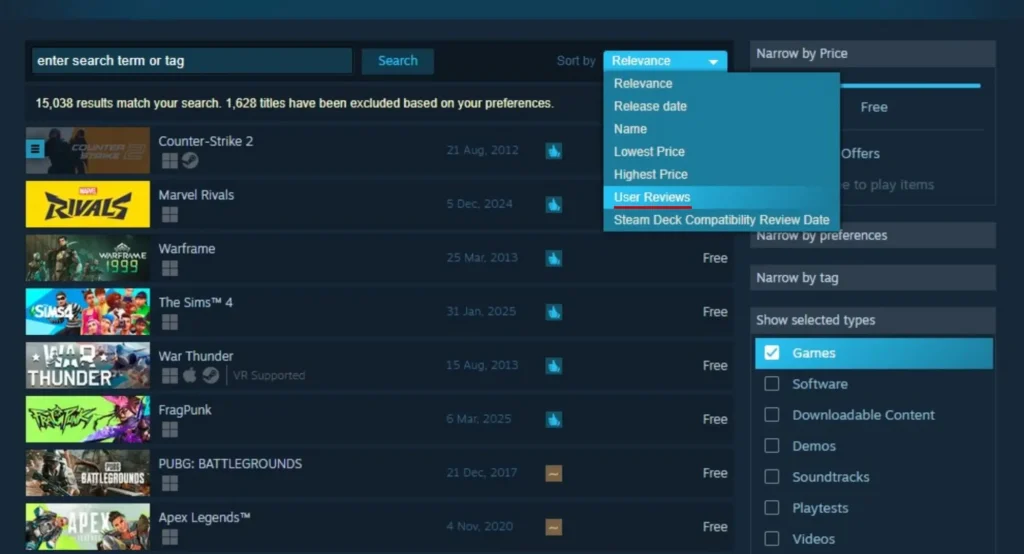This screenshot has width=1024, height=554.
Task: Open The Sims™ 4 title link
Action: (195, 302)
